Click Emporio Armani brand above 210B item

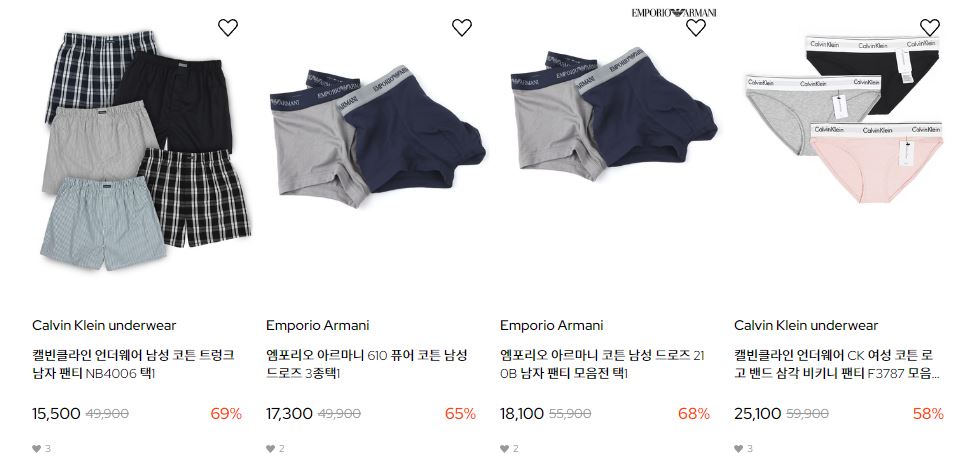(x=552, y=325)
